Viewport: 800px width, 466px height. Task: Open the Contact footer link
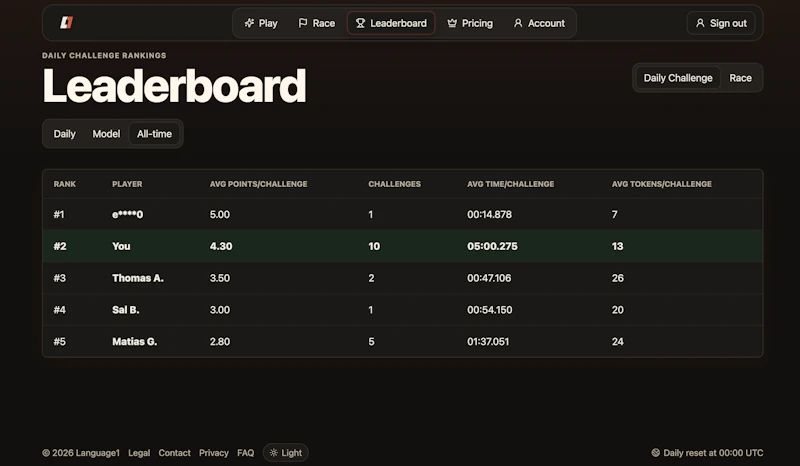(174, 453)
